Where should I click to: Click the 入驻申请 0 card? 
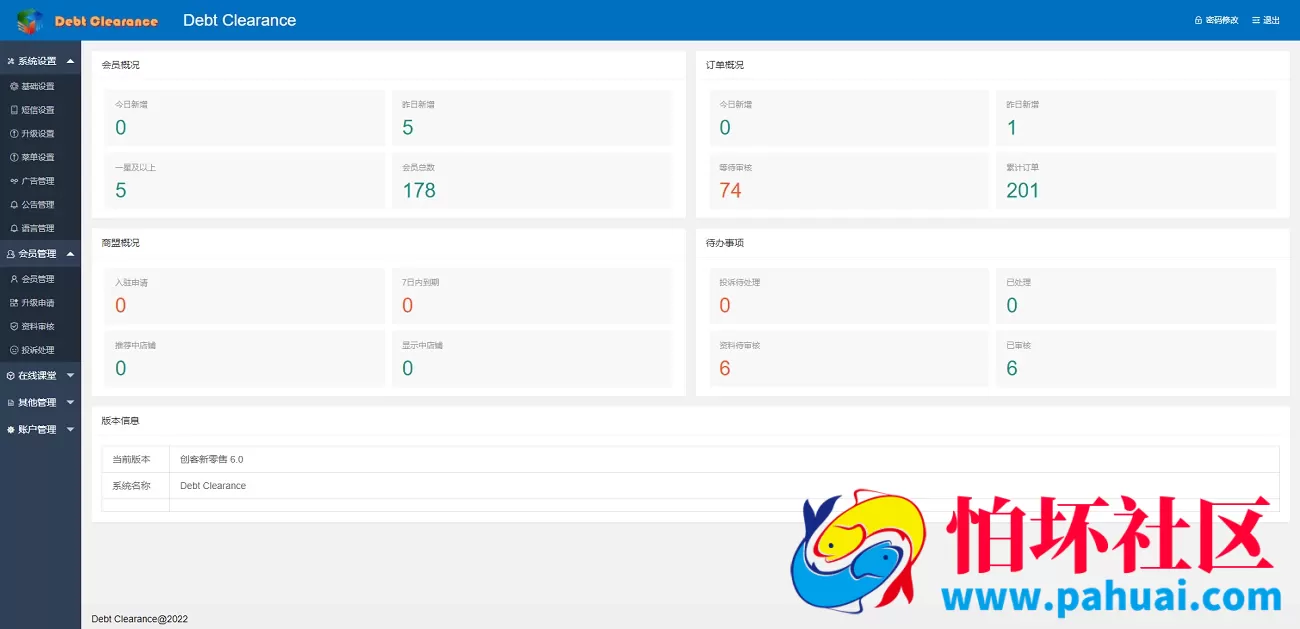244,296
